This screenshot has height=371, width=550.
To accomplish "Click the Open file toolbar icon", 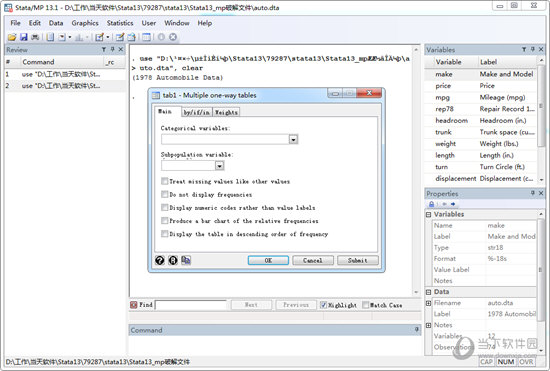I will point(12,37).
